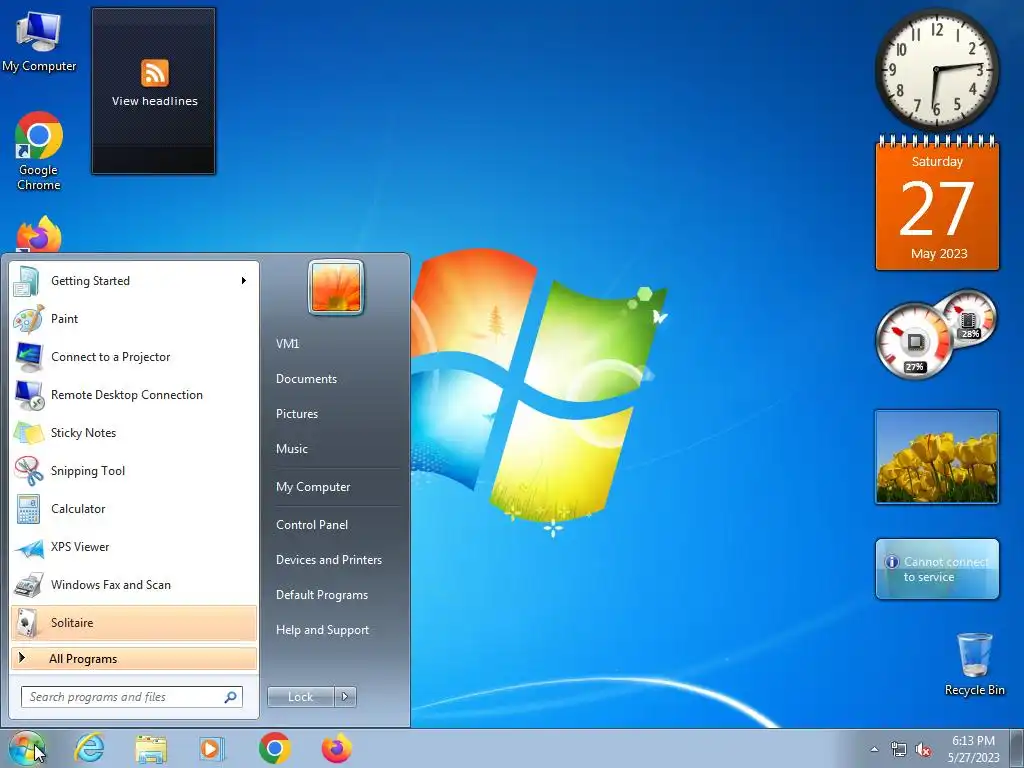Click the analog clock gadget
The image size is (1024, 768).
[936, 69]
